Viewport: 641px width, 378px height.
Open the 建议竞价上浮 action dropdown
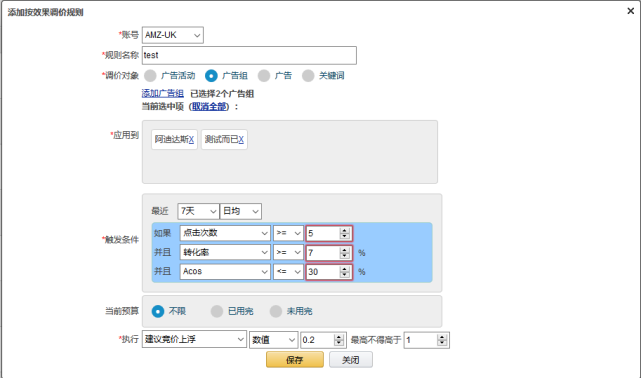[194, 339]
